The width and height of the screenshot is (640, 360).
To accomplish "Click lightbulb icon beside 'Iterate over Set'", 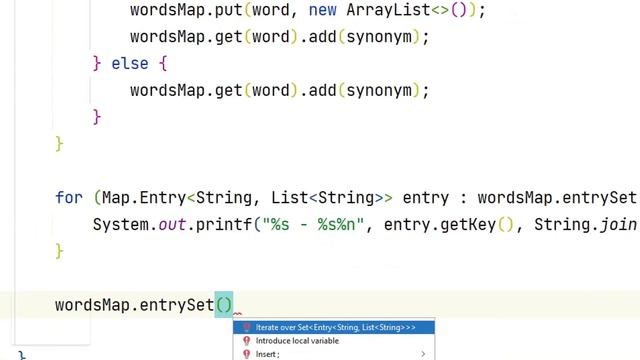I will (x=247, y=327).
